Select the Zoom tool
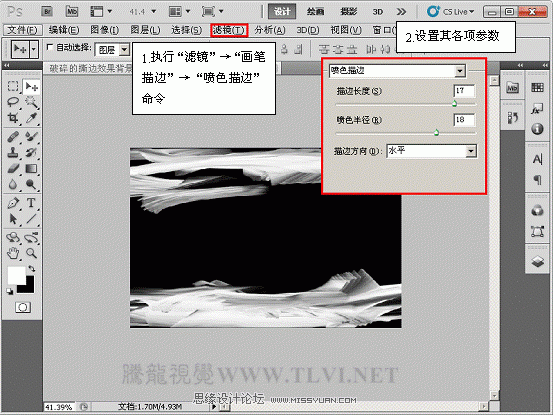553x415 pixels. pyautogui.click(x=31, y=253)
